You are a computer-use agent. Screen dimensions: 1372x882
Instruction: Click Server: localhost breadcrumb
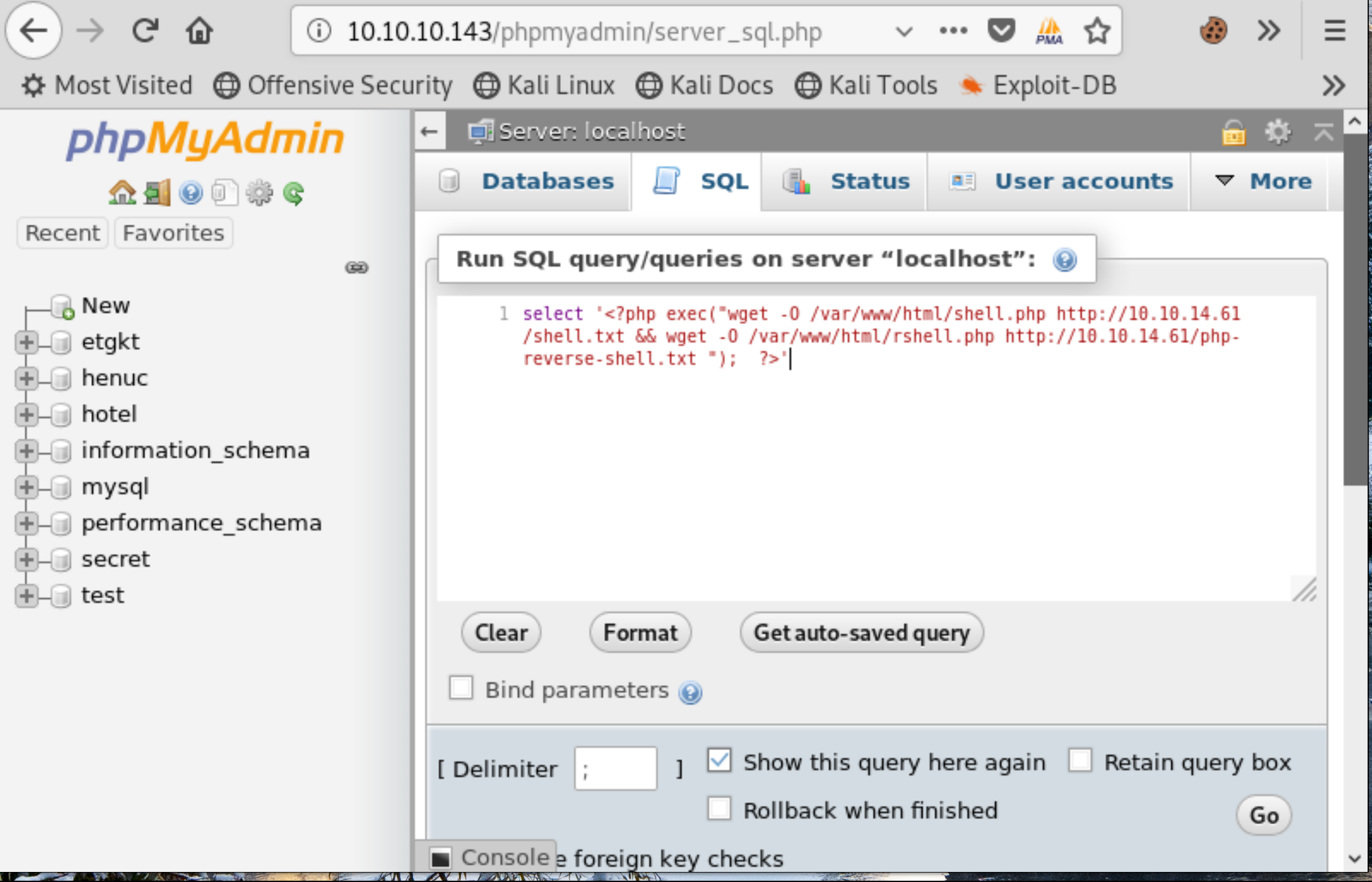(x=591, y=131)
